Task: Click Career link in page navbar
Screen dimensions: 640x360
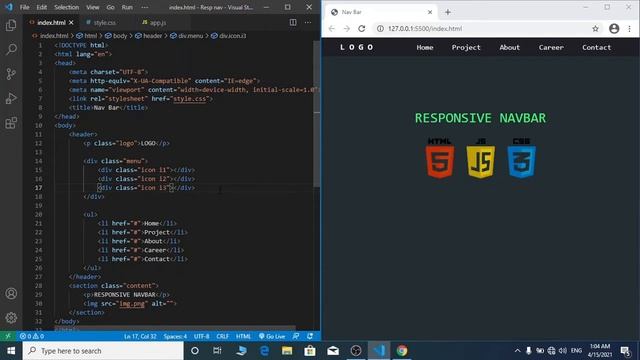Action: pyautogui.click(x=551, y=47)
